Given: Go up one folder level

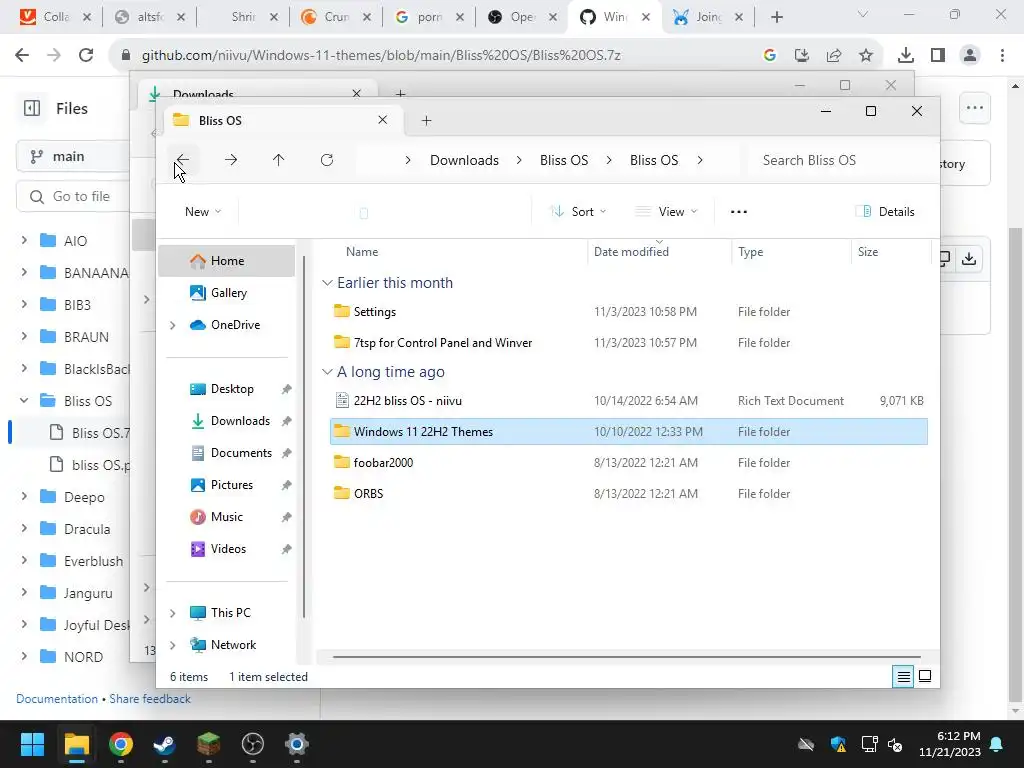Looking at the screenshot, I should (x=278, y=160).
